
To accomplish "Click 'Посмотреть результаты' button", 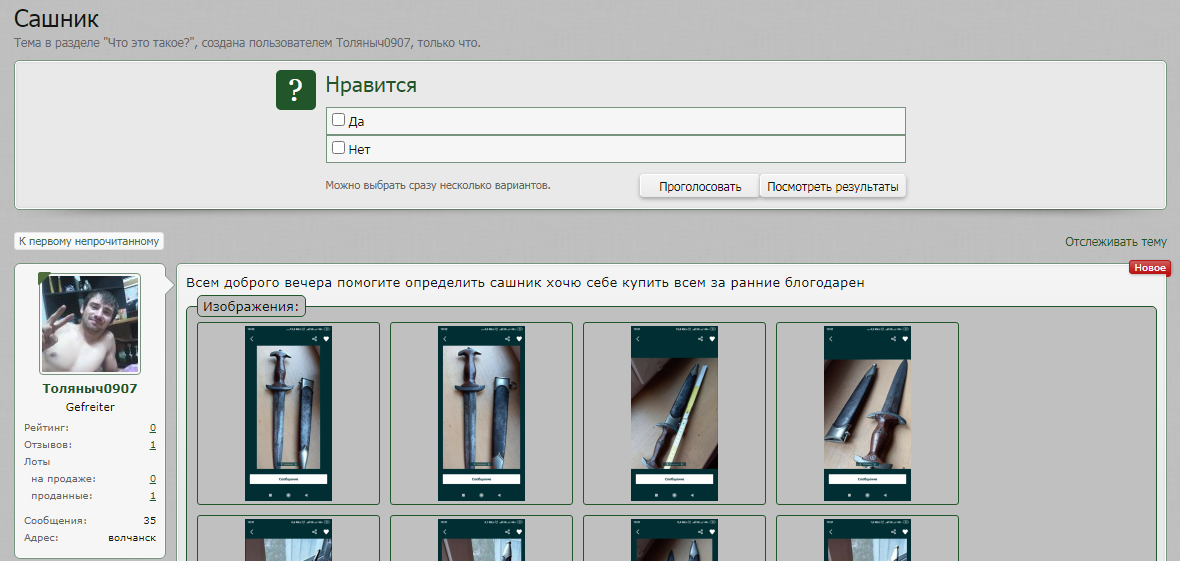I will click(x=832, y=187).
